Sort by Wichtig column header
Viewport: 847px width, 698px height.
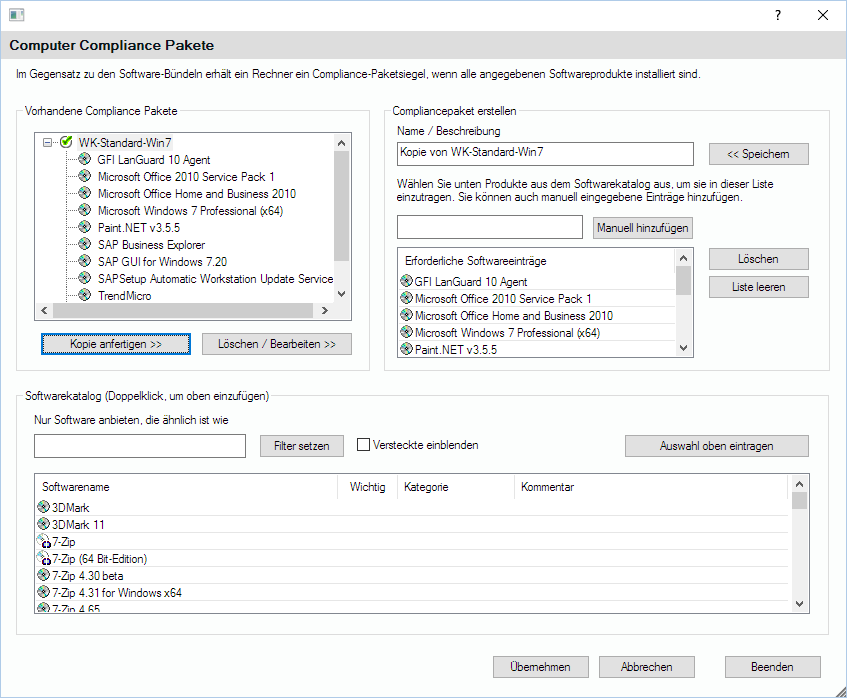coord(367,487)
